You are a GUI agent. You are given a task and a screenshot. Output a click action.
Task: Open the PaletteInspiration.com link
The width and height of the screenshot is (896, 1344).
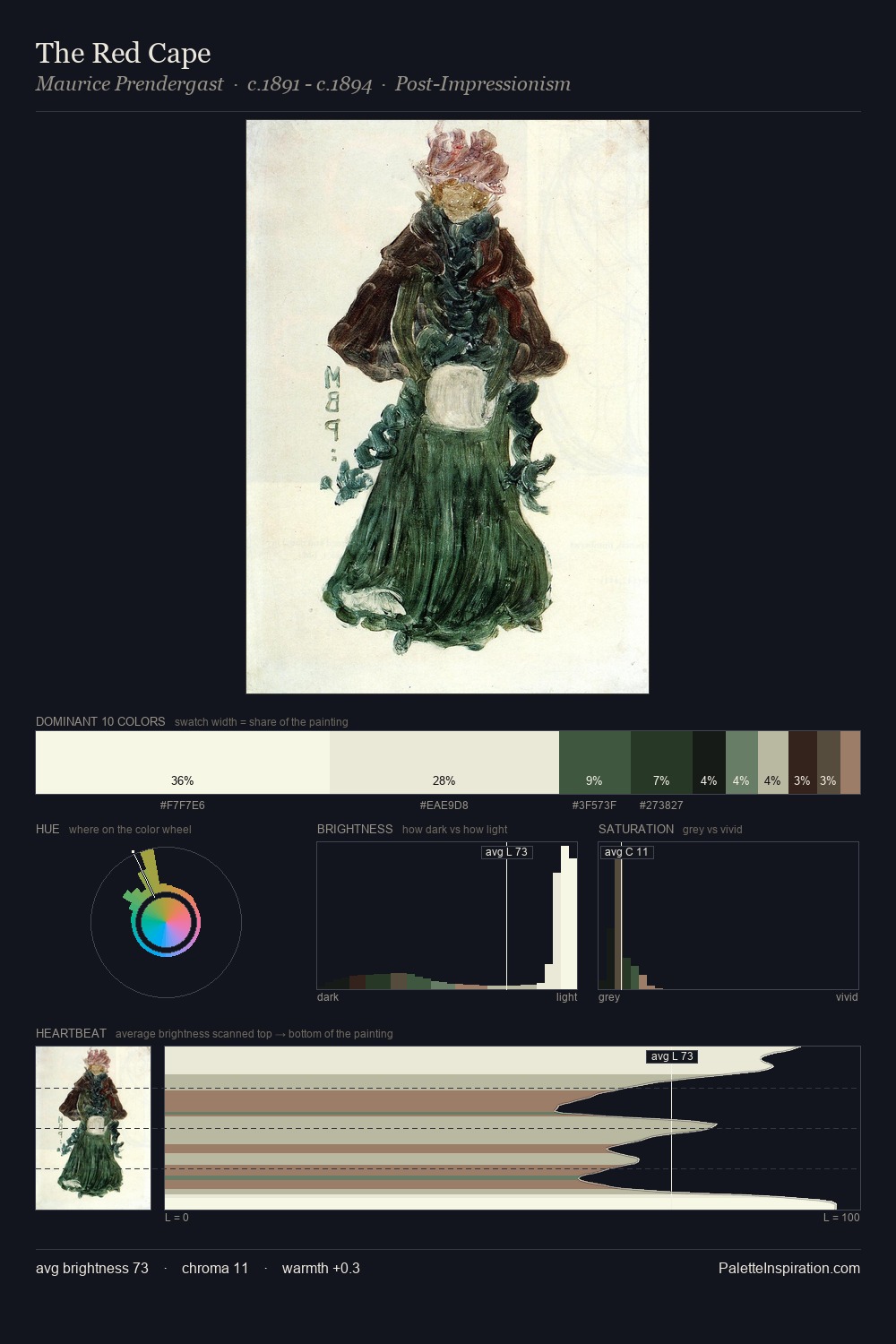click(789, 1268)
